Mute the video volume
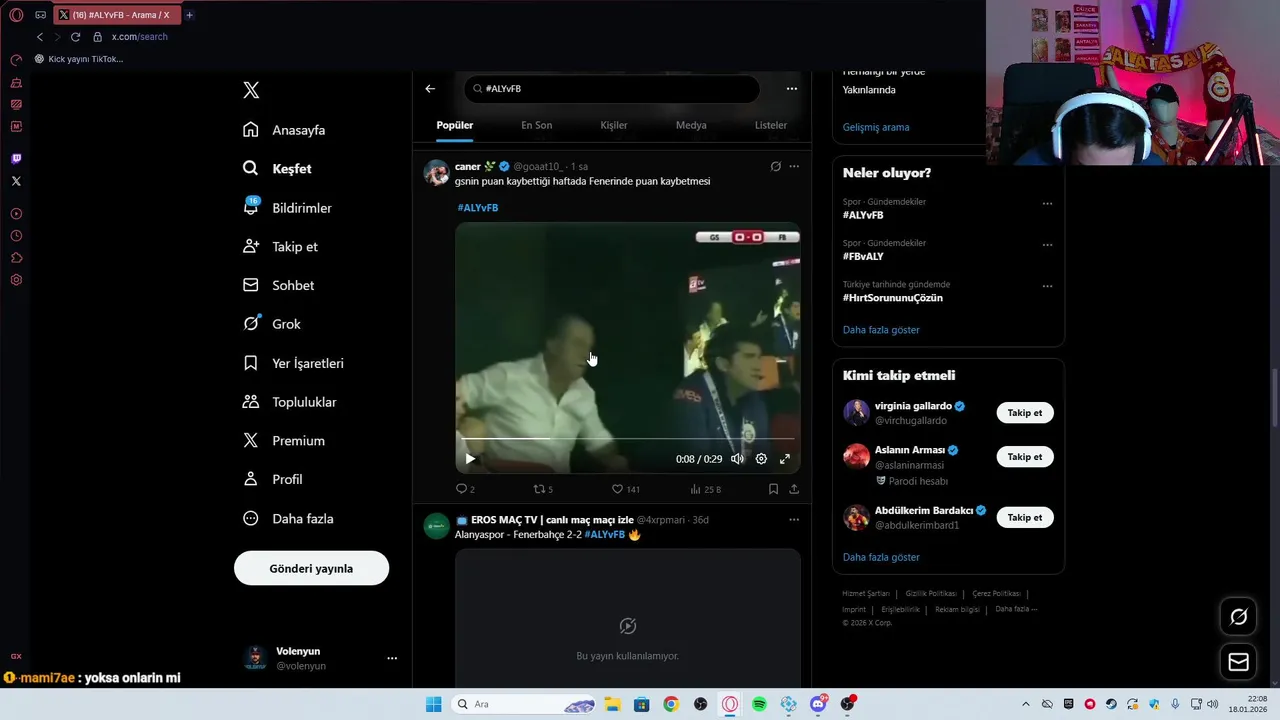 tap(737, 459)
